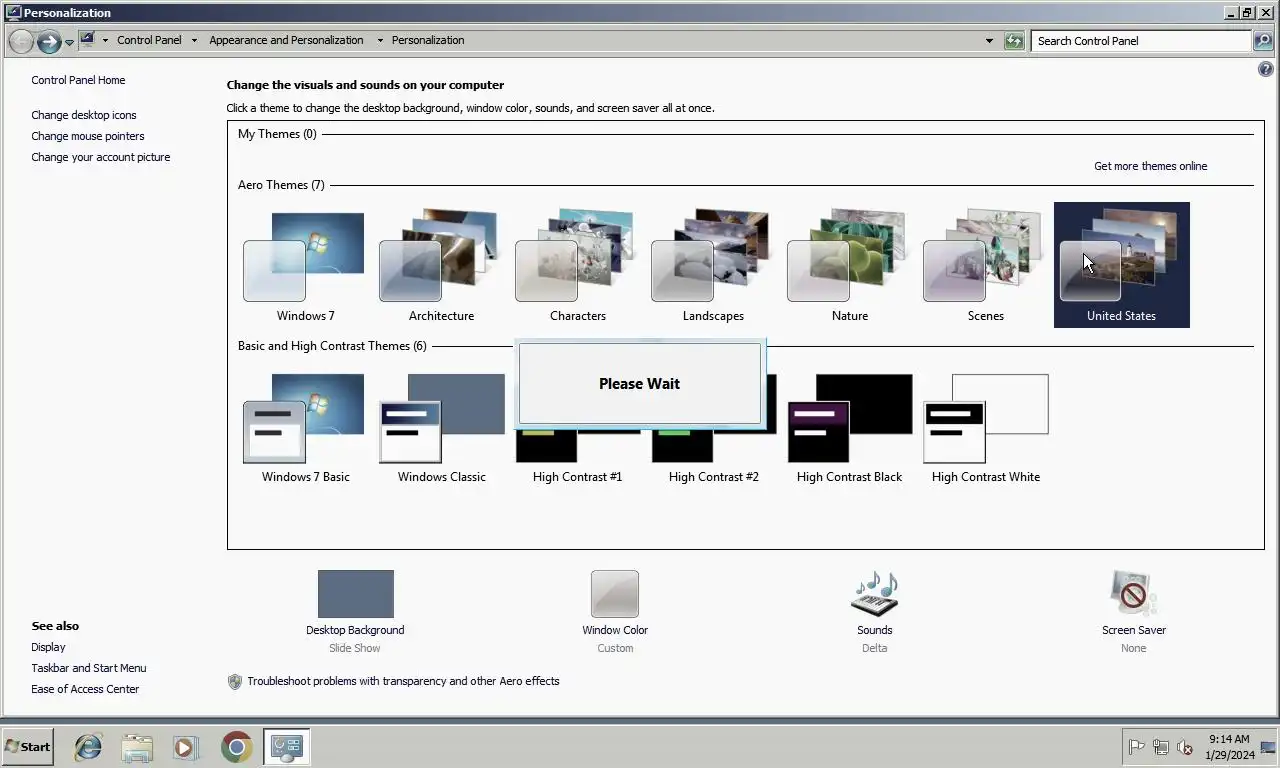
Task: Open Change mouse pointers link
Action: pyautogui.click(x=88, y=136)
